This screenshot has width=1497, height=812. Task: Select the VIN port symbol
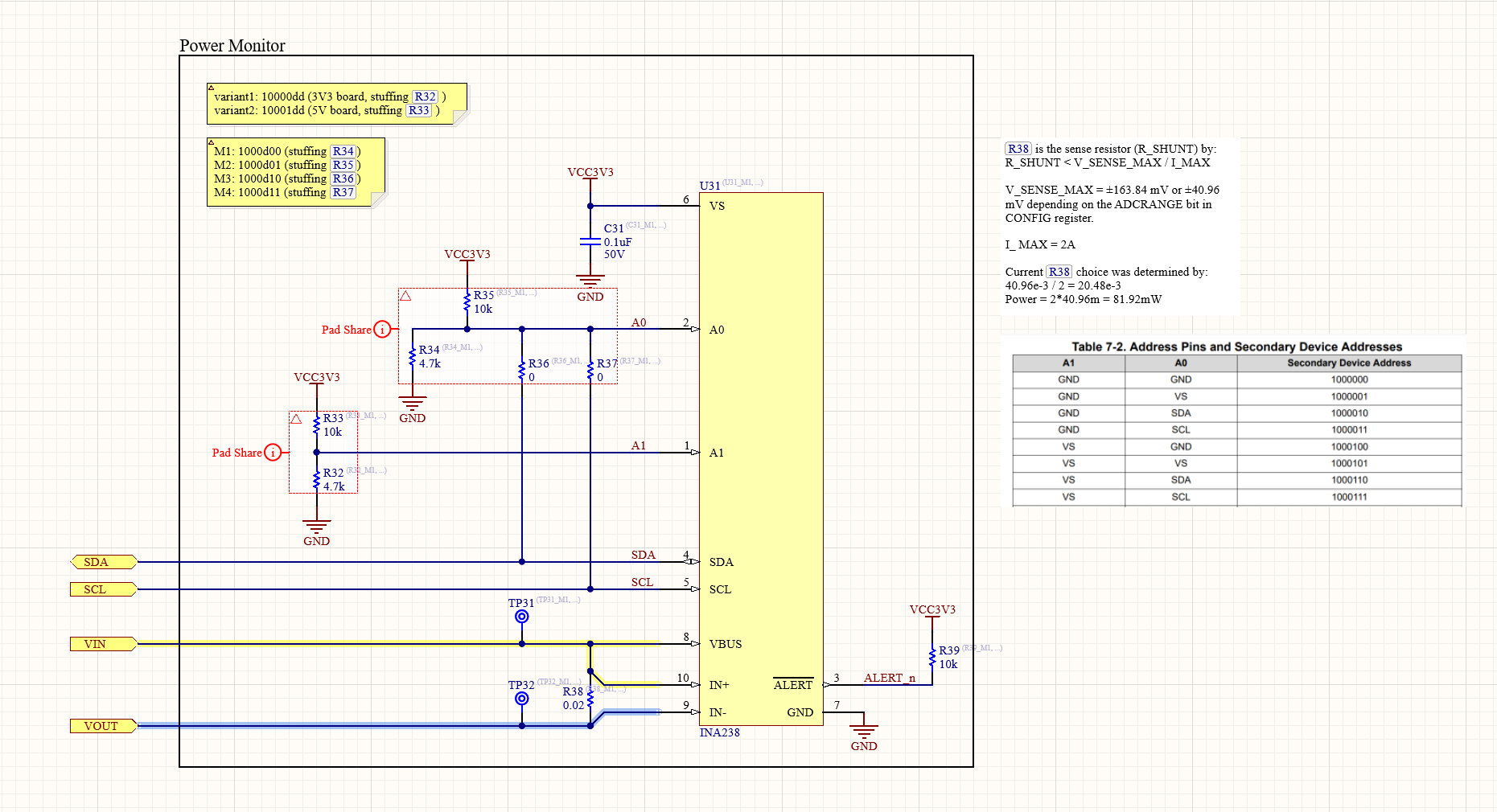tap(104, 644)
